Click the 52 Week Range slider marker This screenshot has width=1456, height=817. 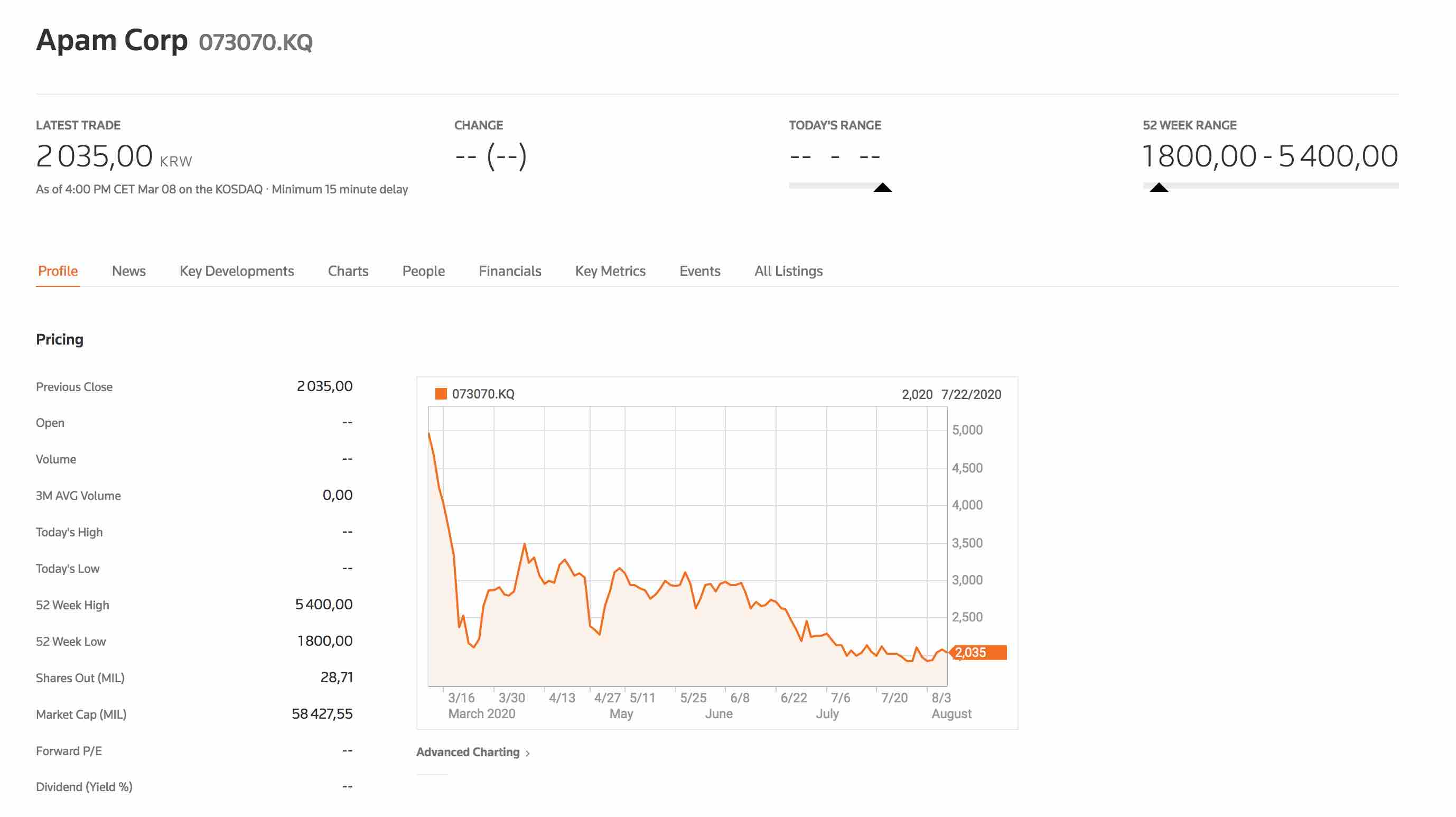(1159, 187)
